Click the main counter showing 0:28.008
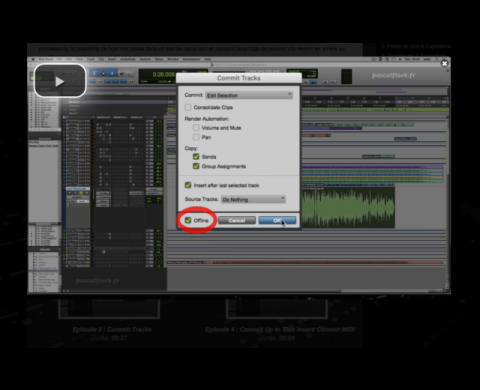 163,74
